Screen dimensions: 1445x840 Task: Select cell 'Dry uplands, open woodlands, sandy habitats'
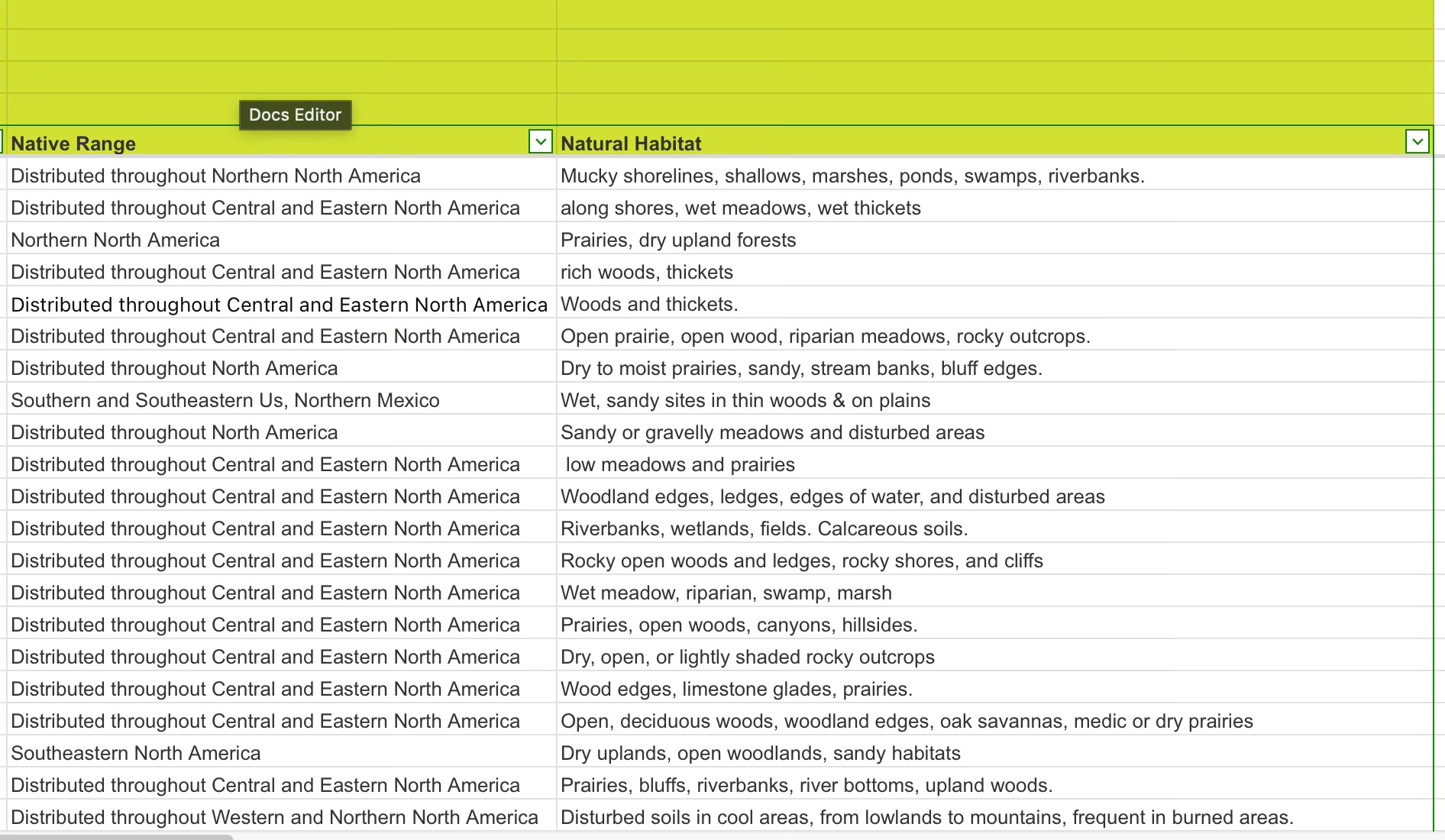994,753
